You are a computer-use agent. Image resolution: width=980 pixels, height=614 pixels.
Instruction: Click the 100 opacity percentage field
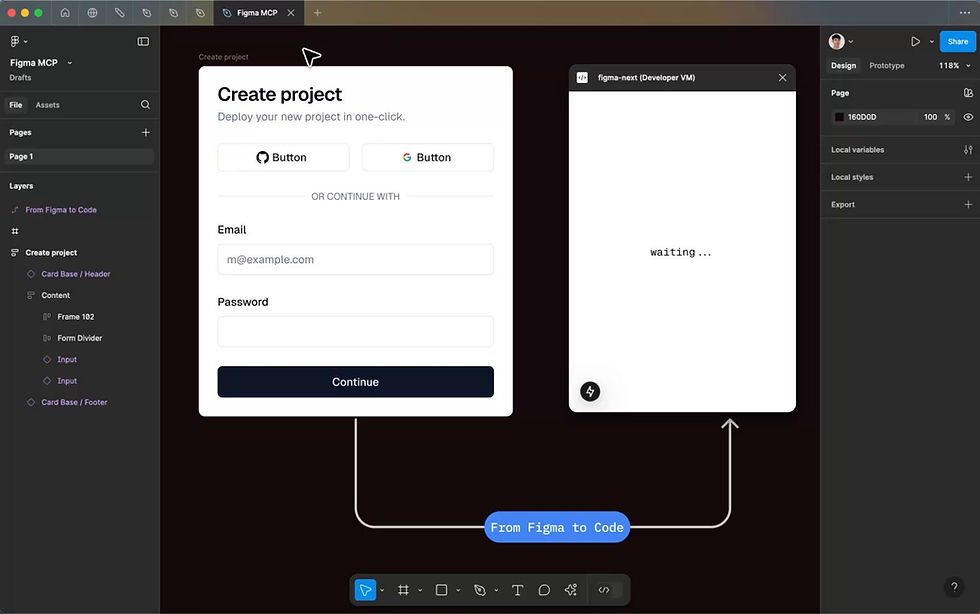point(930,117)
